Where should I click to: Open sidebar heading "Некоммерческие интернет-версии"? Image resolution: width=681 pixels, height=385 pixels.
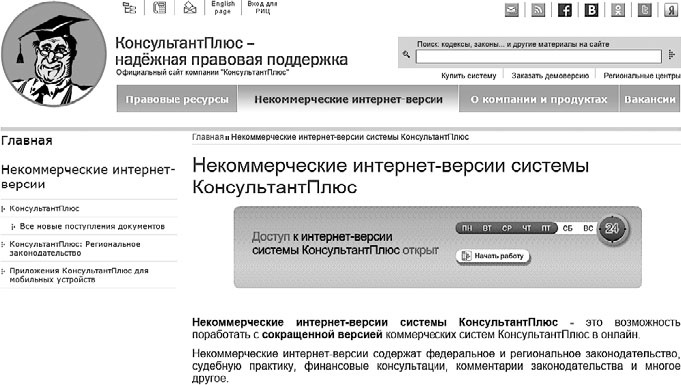click(88, 177)
